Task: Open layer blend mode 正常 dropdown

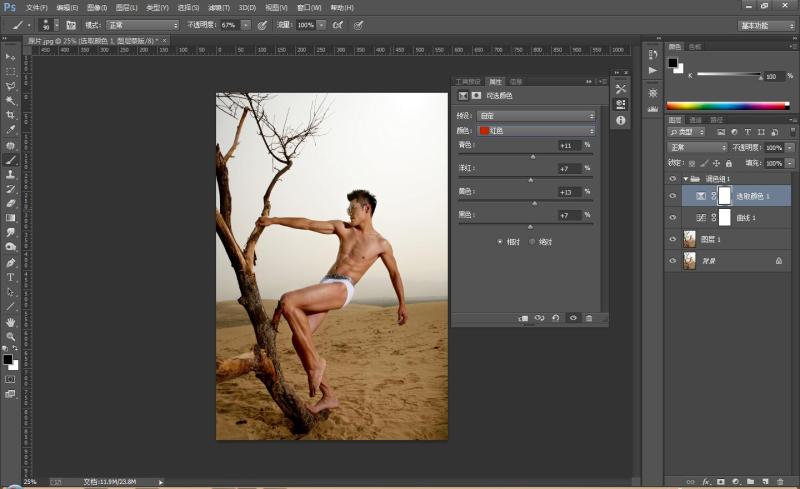Action: pyautogui.click(x=697, y=148)
